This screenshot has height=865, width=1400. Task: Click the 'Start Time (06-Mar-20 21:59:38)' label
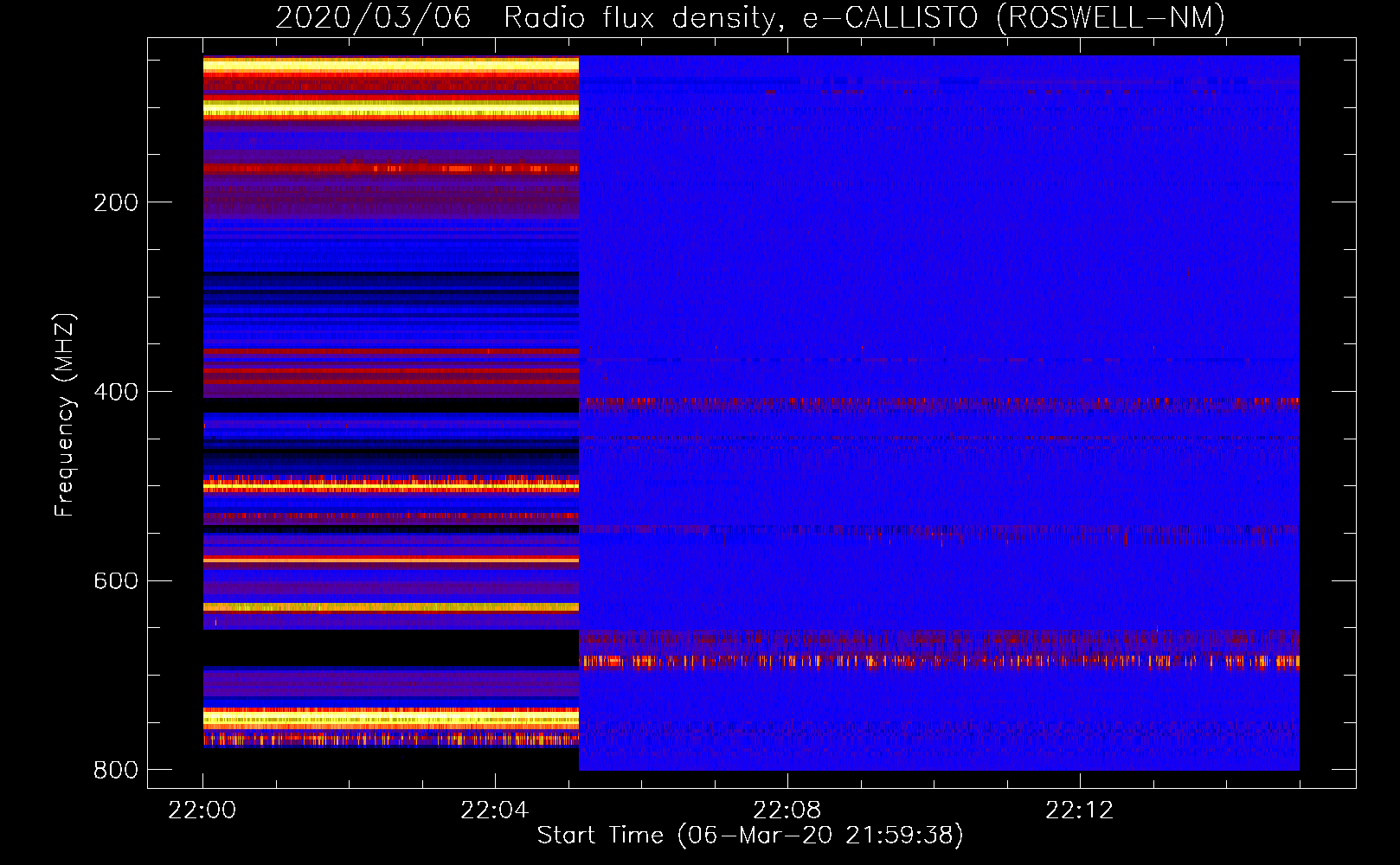(750, 836)
